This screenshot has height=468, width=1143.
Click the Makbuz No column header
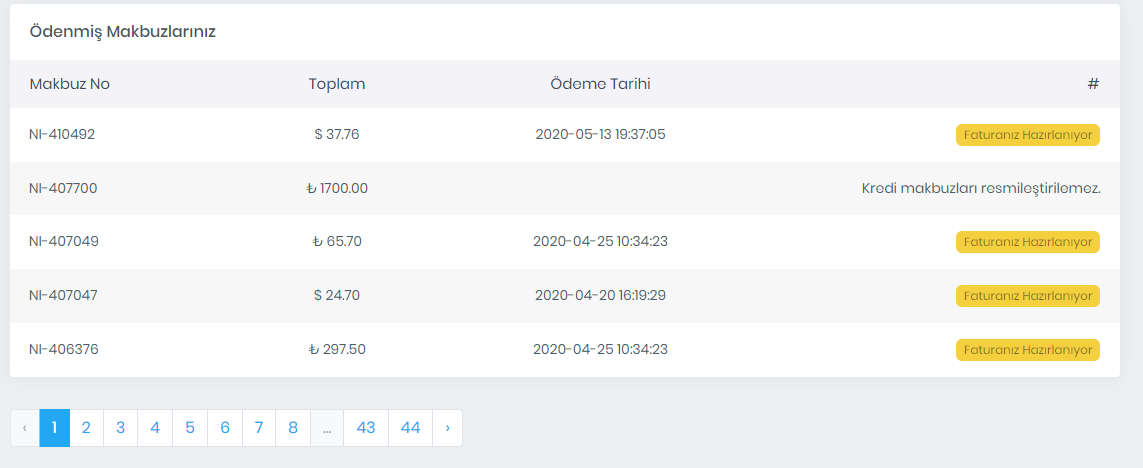coord(70,84)
